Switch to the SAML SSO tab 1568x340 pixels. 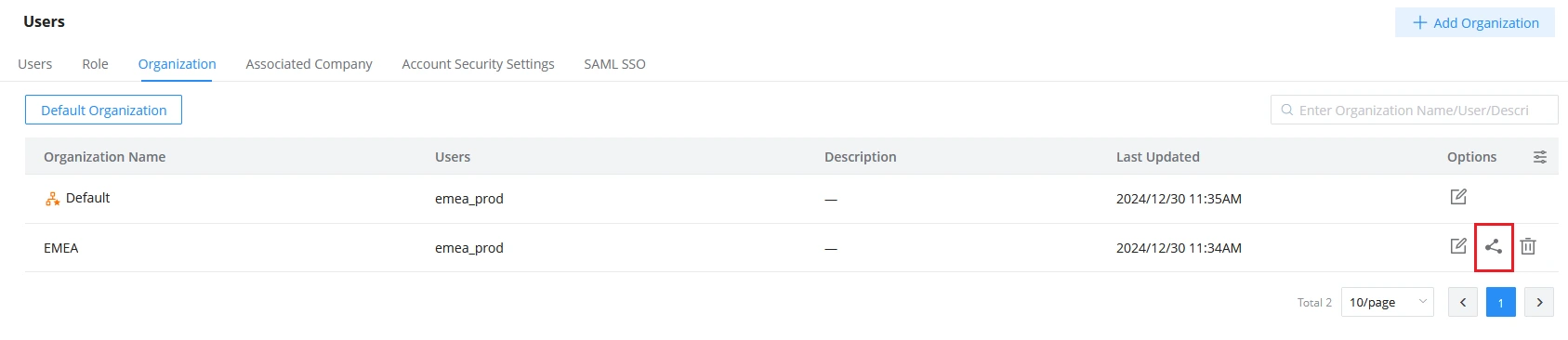[614, 64]
